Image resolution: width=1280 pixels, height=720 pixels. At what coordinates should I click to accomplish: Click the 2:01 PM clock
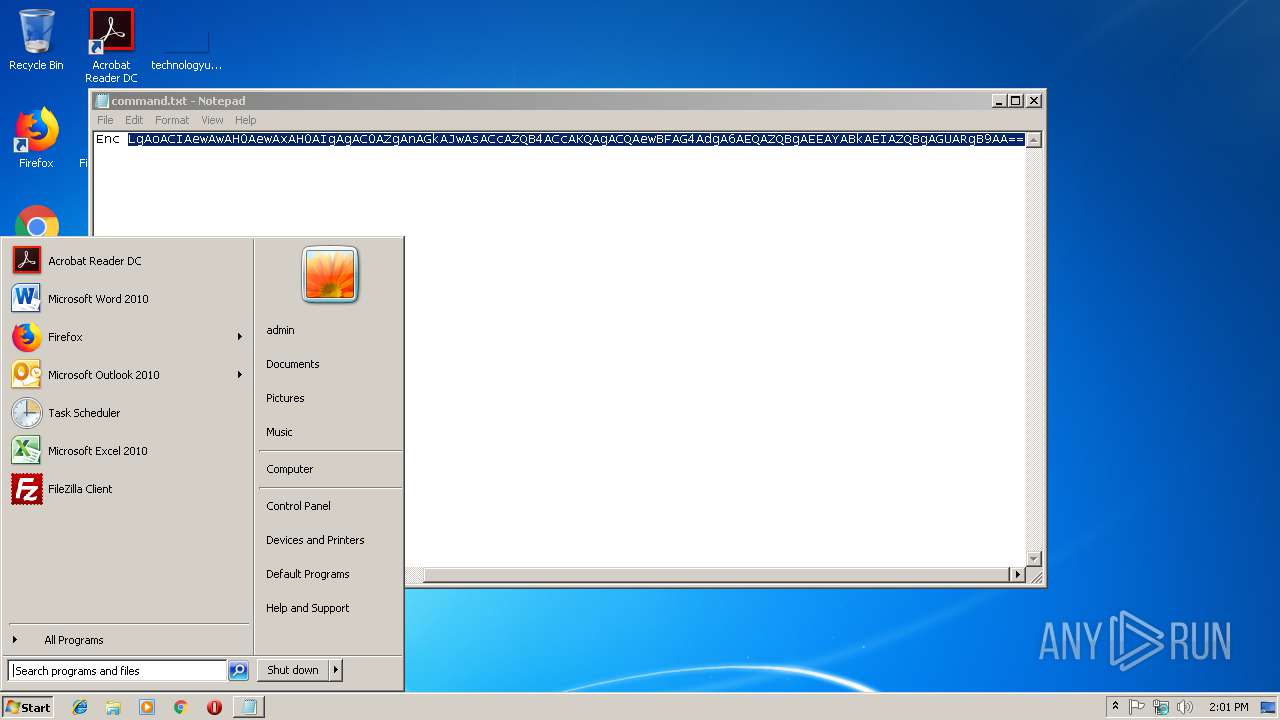[1228, 707]
